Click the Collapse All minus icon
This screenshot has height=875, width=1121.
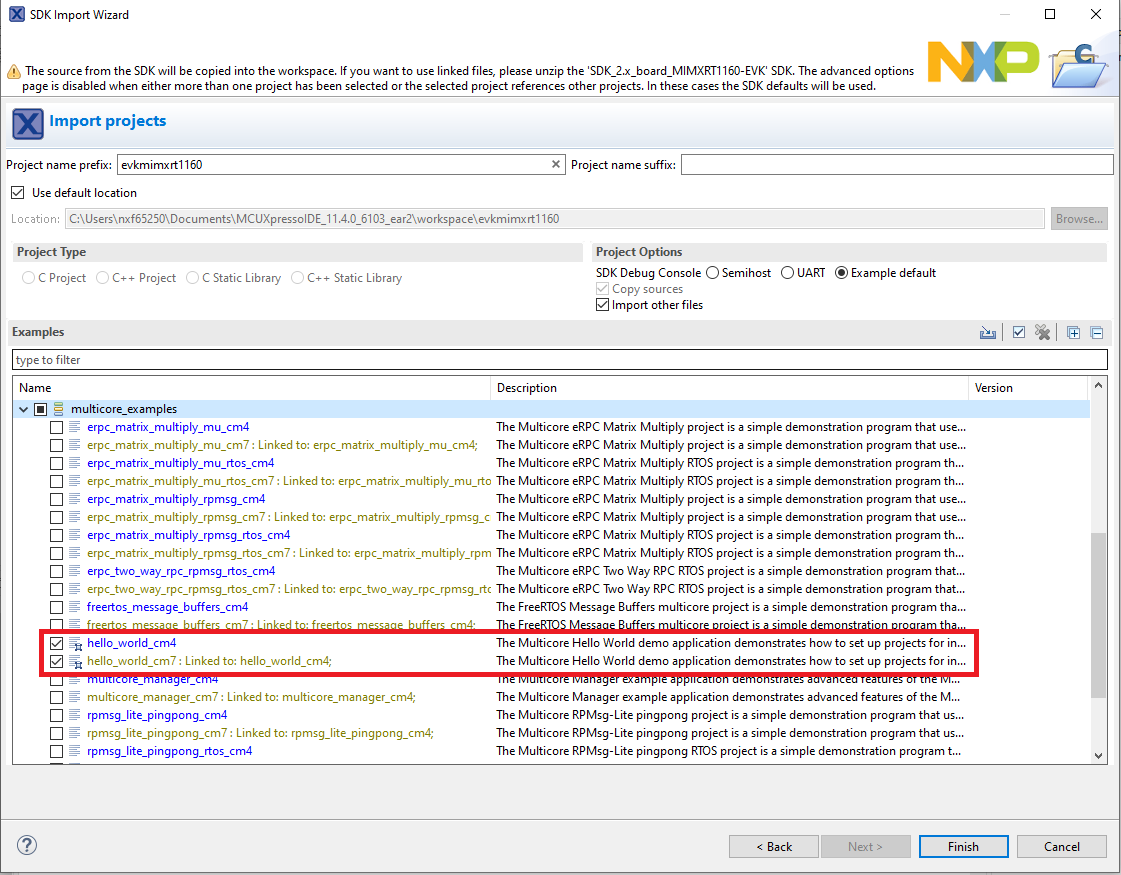[1096, 333]
